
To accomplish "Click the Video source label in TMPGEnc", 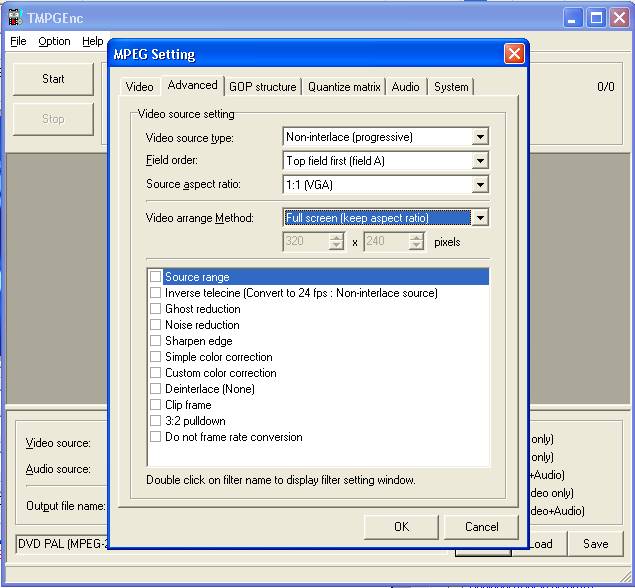I will pos(58,443).
